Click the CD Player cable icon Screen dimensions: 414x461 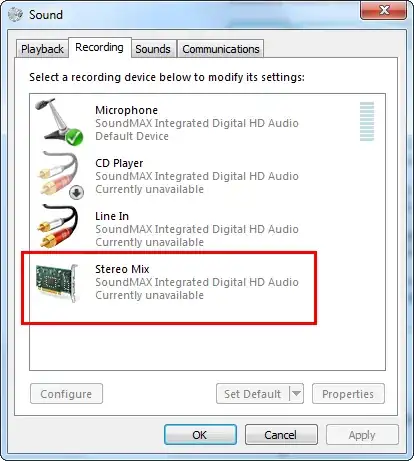[59, 175]
